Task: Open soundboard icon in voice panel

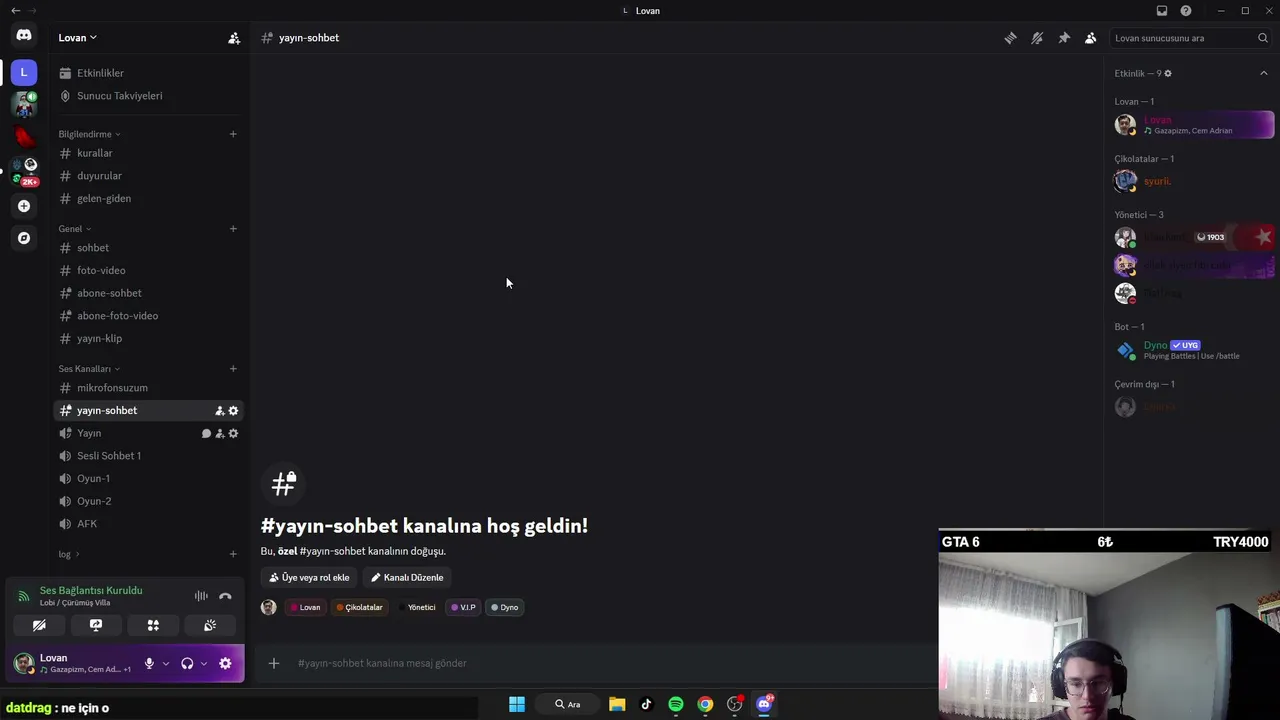Action: coord(210,625)
